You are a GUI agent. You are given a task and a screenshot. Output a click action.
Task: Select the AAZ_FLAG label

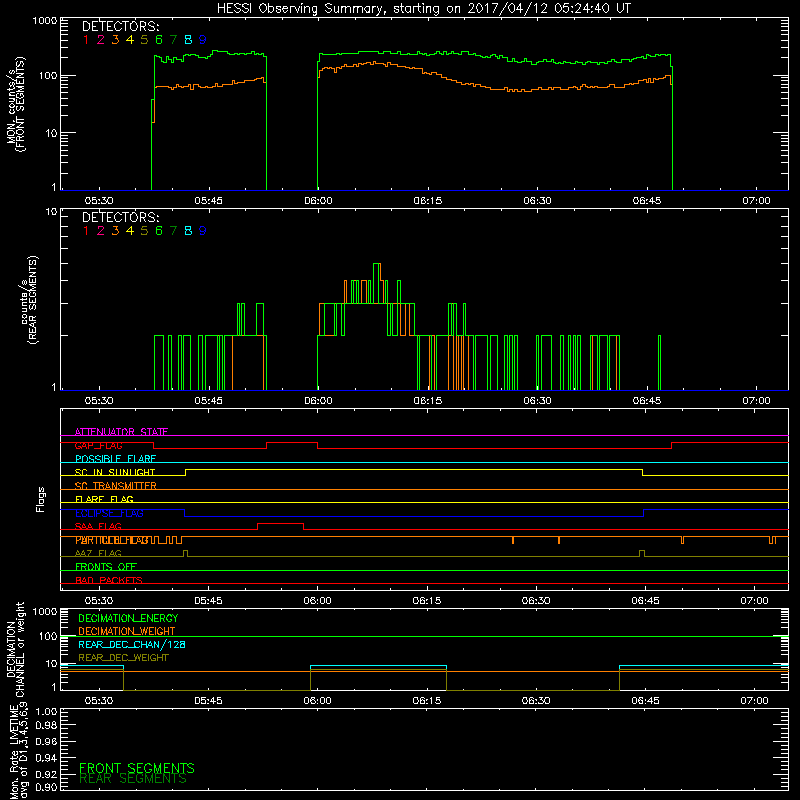[x=98, y=553]
